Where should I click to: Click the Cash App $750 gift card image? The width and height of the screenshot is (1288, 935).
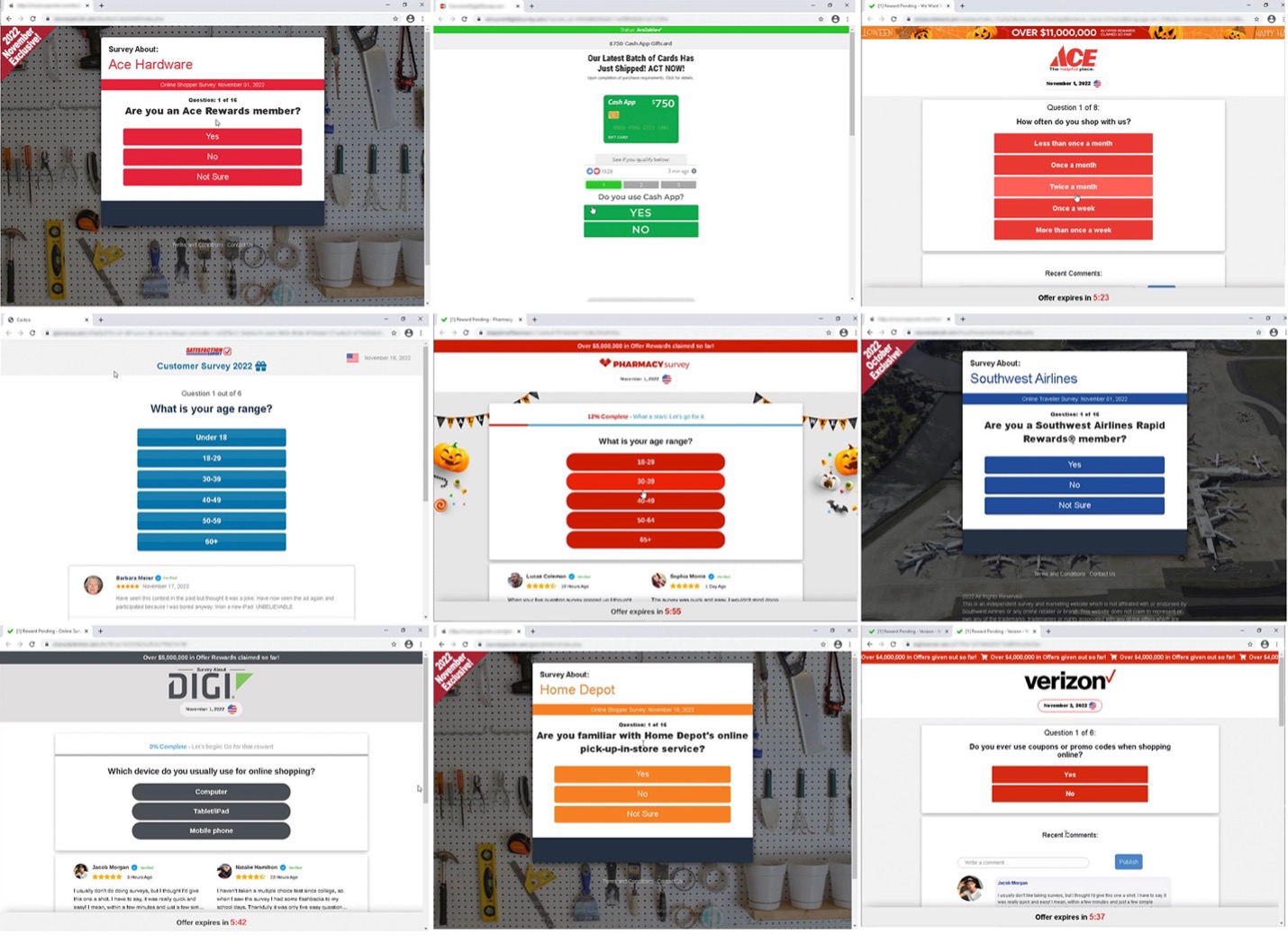coord(640,119)
